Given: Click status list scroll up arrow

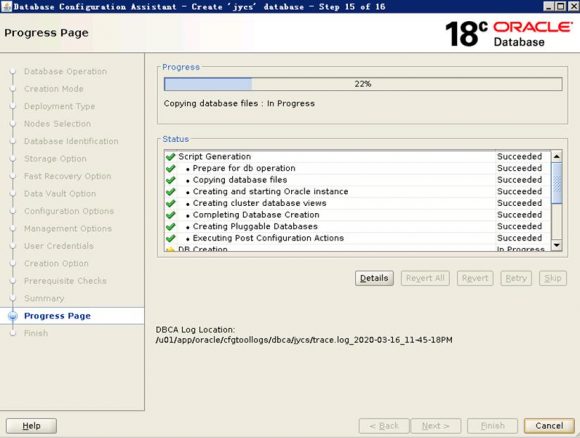Looking at the screenshot, I should 556,156.
